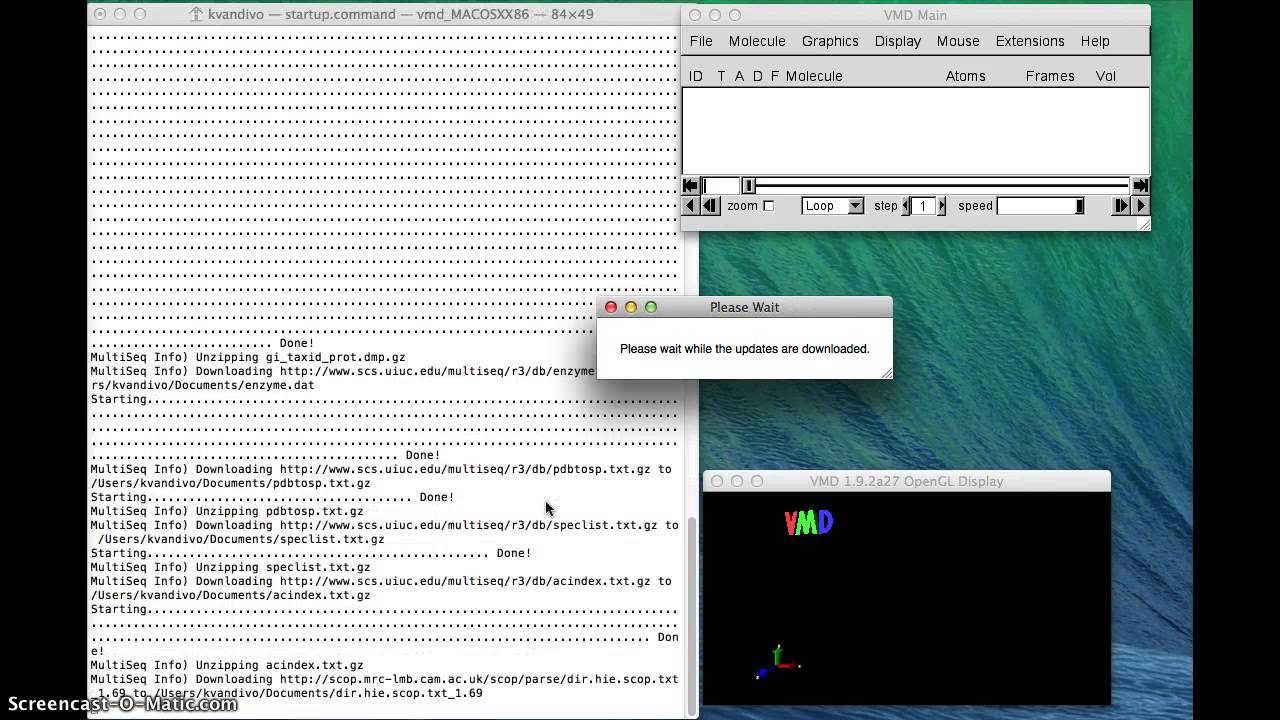Maximize the Please Wait dialog
1280x720 pixels.
[x=651, y=307]
